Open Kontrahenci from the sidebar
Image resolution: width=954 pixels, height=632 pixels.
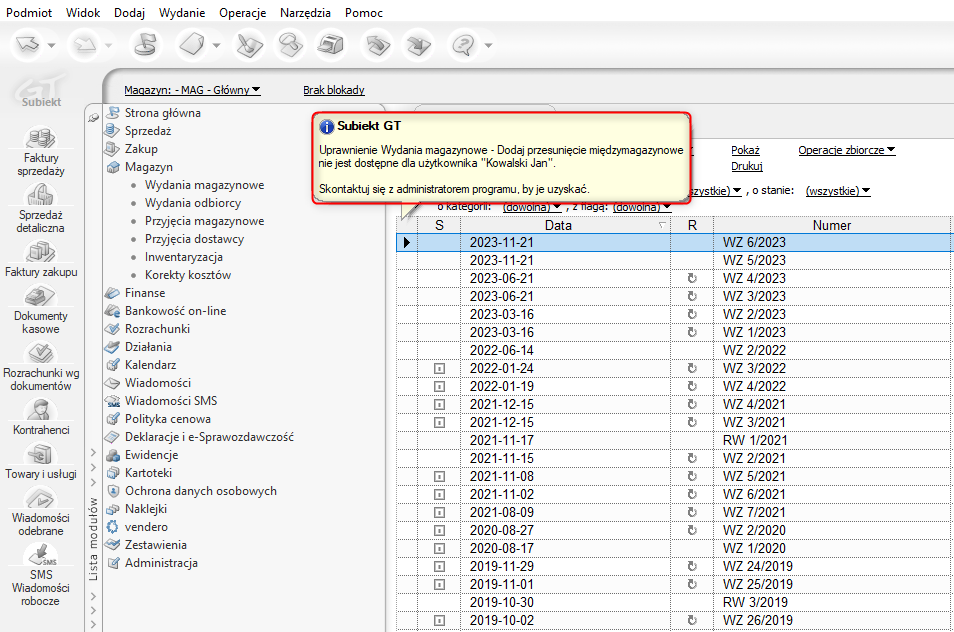click(40, 411)
